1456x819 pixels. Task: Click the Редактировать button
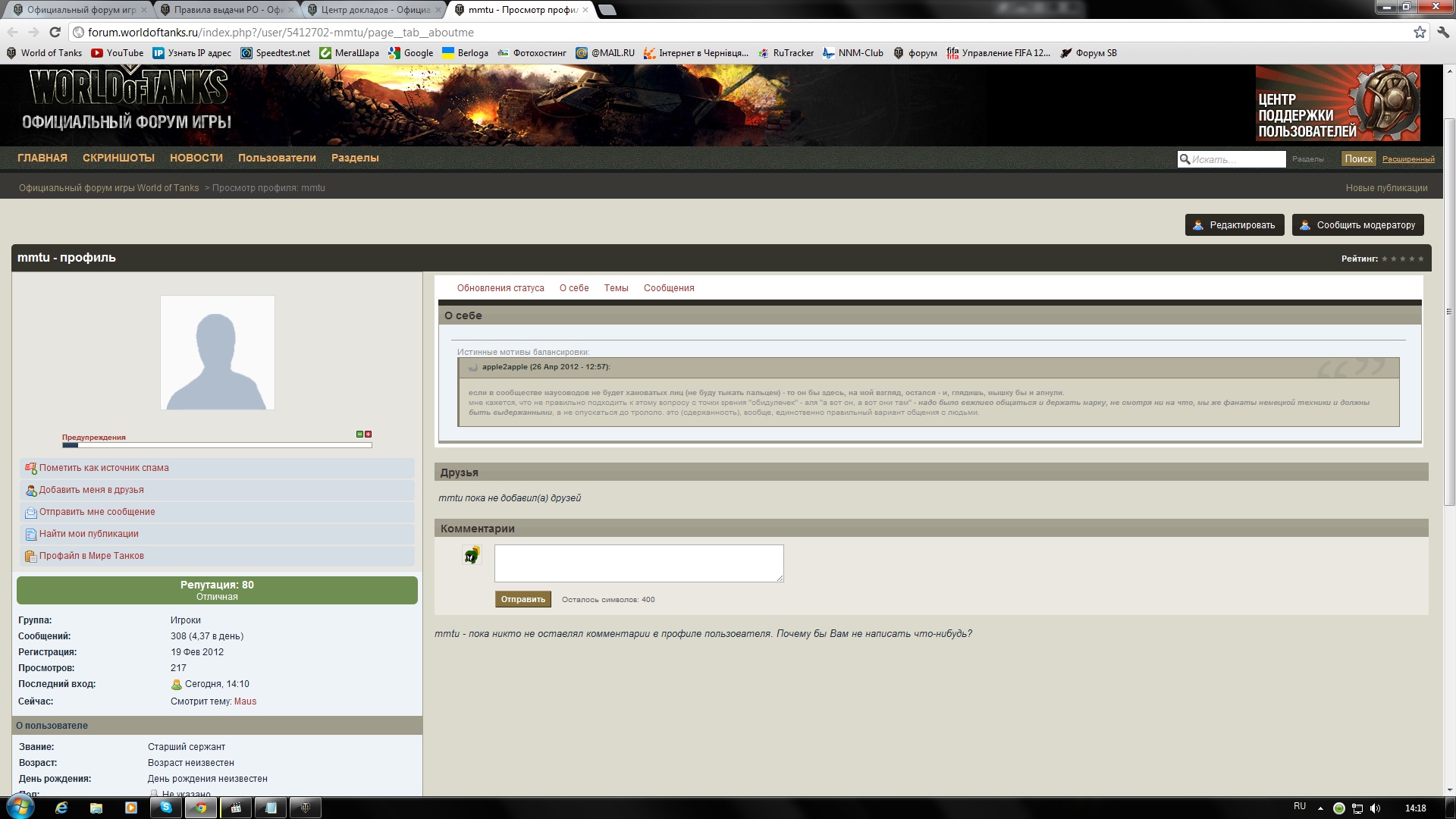pos(1235,225)
